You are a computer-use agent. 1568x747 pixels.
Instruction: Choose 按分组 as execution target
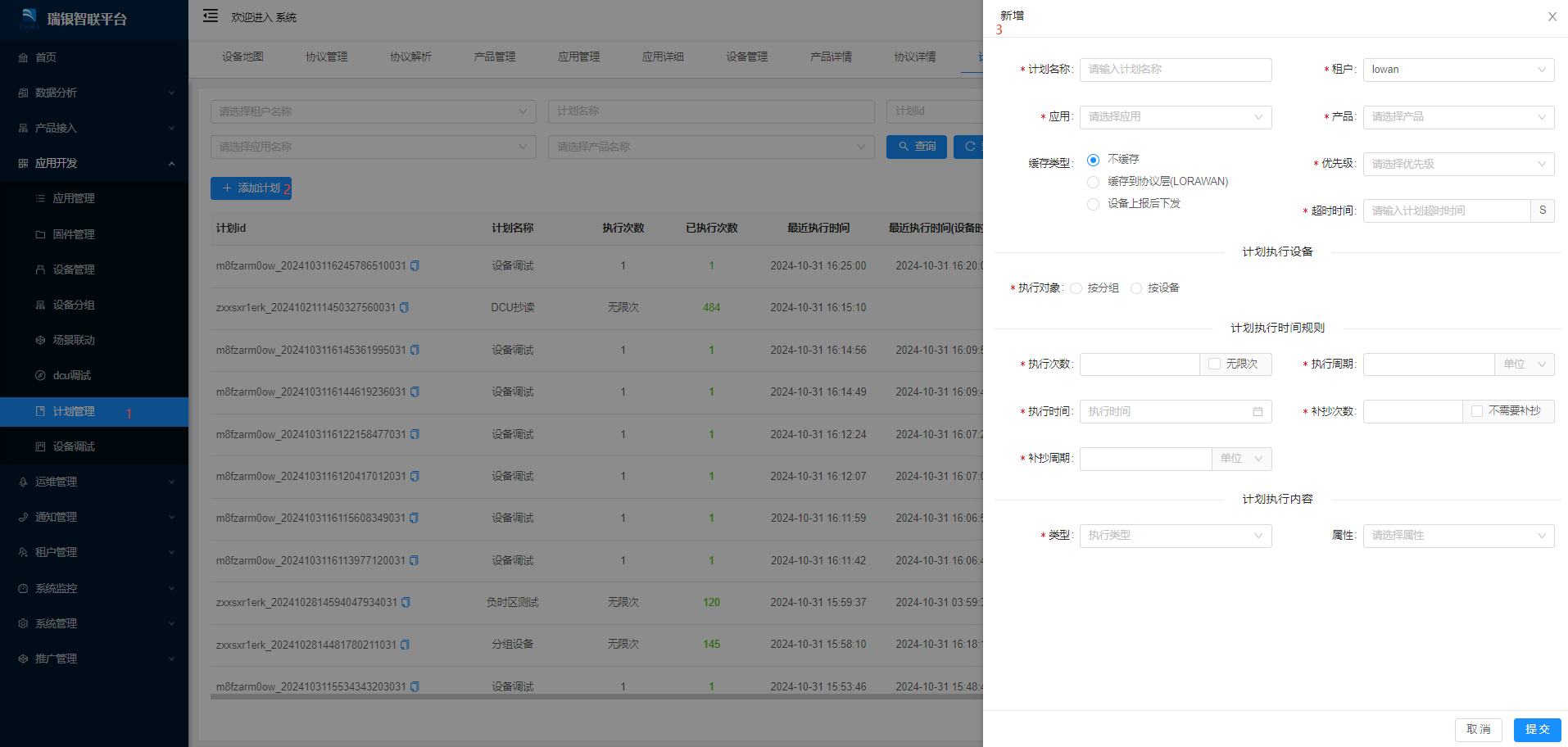[x=1076, y=288]
